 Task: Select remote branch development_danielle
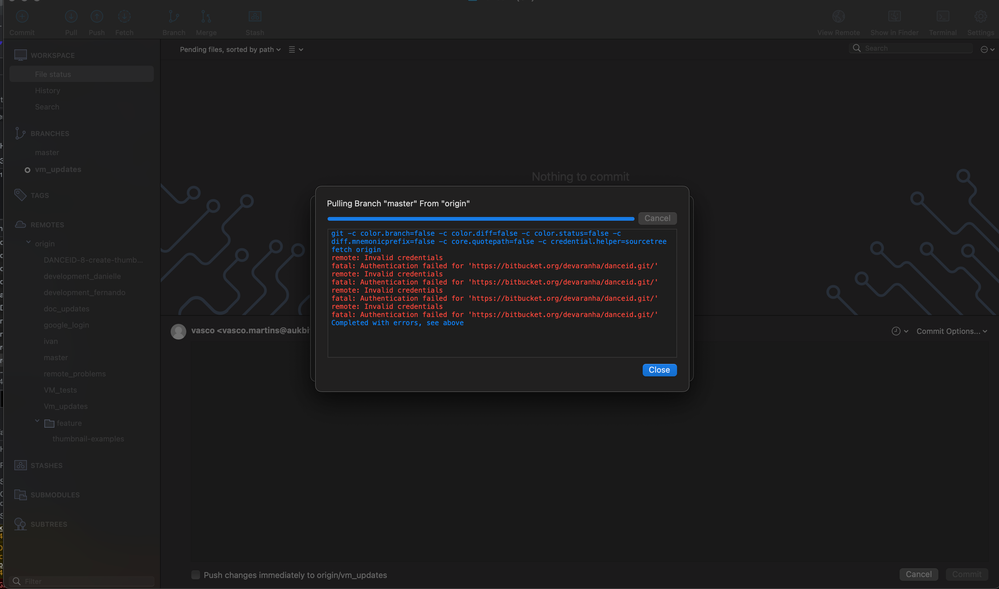click(82, 276)
